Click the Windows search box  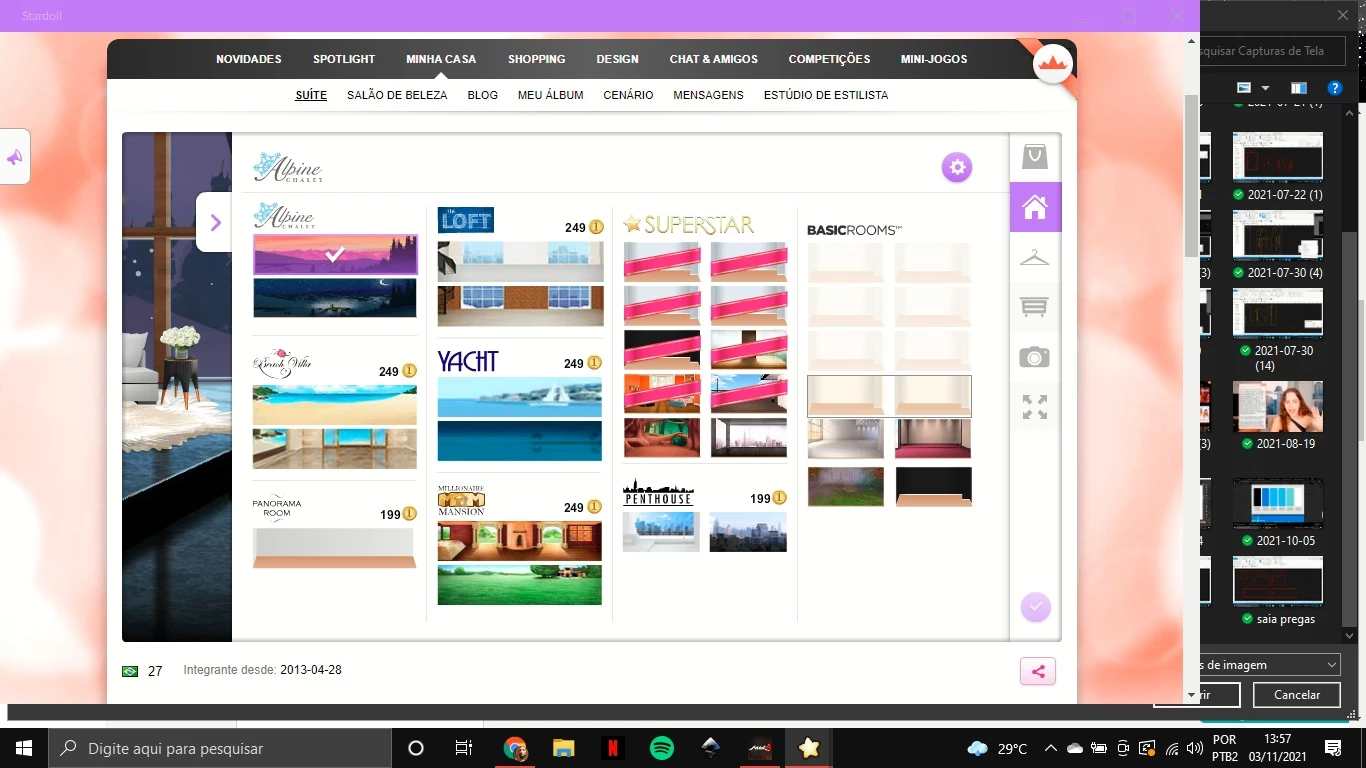point(219,748)
